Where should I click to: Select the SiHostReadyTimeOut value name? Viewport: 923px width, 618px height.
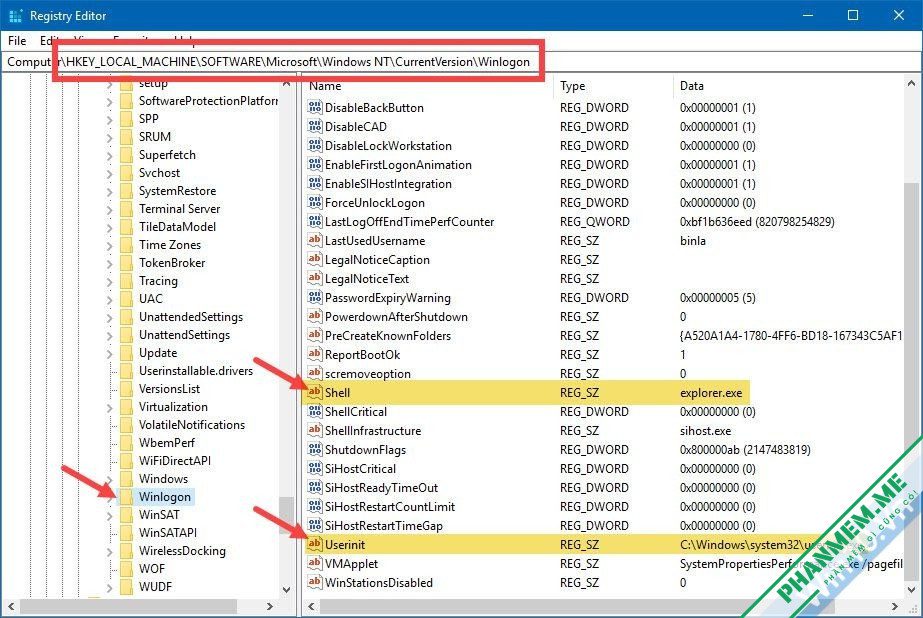point(381,487)
